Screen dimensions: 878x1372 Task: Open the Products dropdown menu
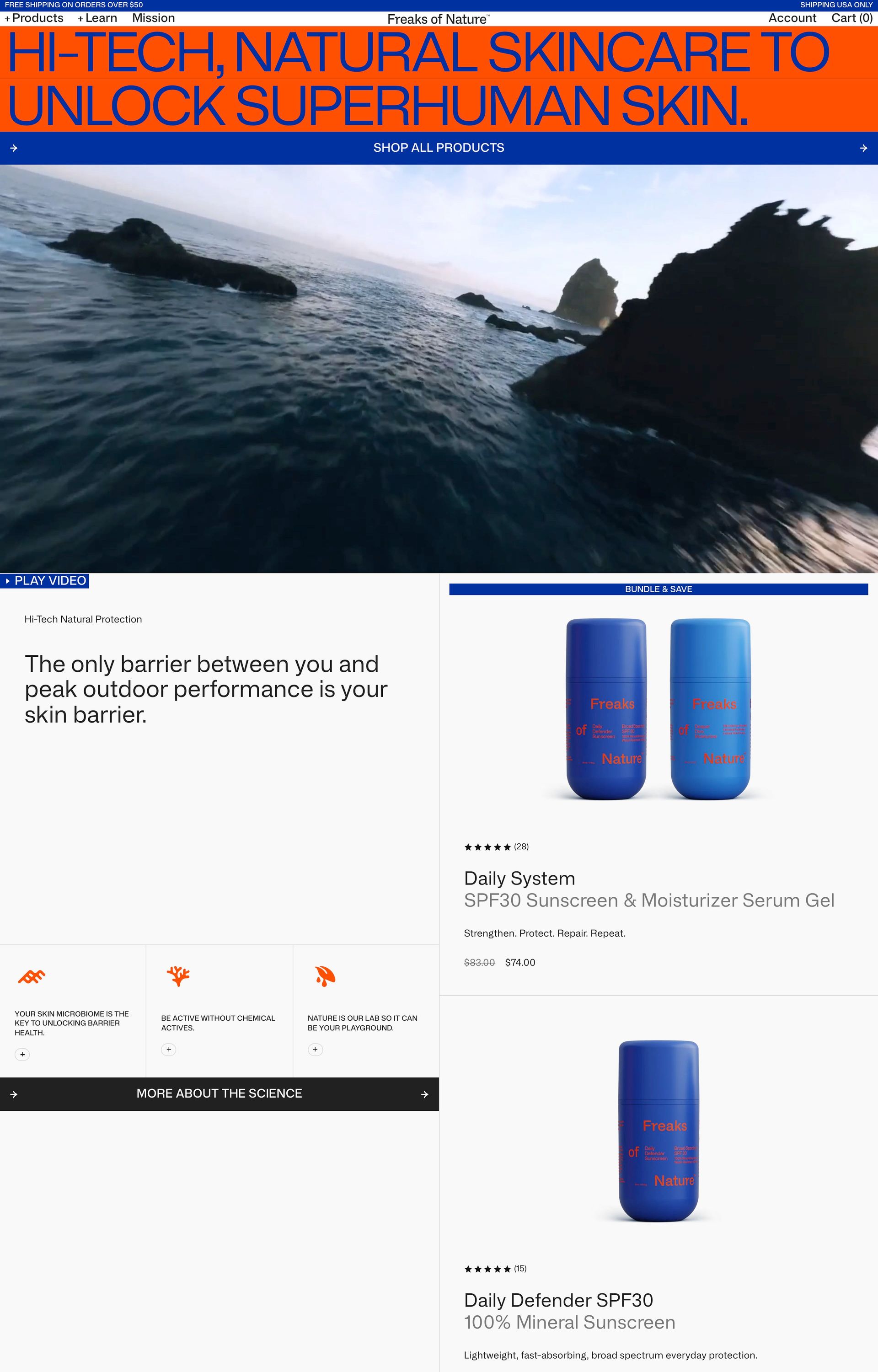(x=34, y=18)
